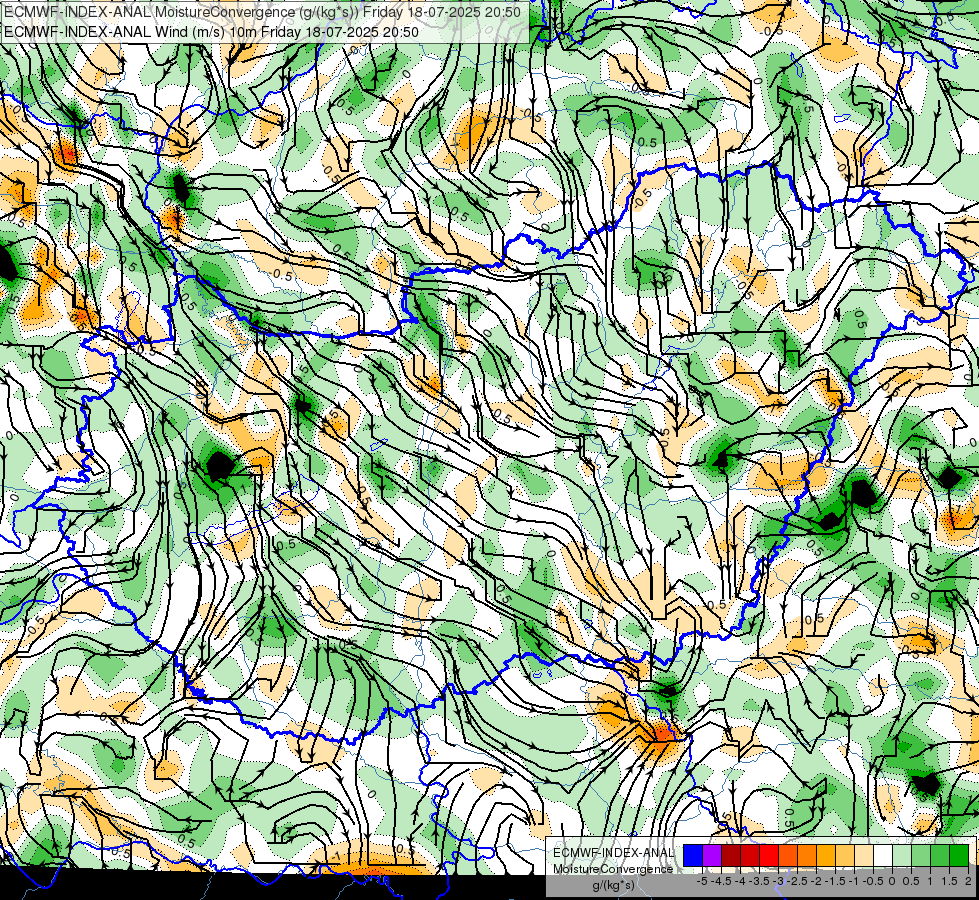Click the palest green legend swatch (0 to 0.5)
The image size is (979, 900).
pos(902,856)
